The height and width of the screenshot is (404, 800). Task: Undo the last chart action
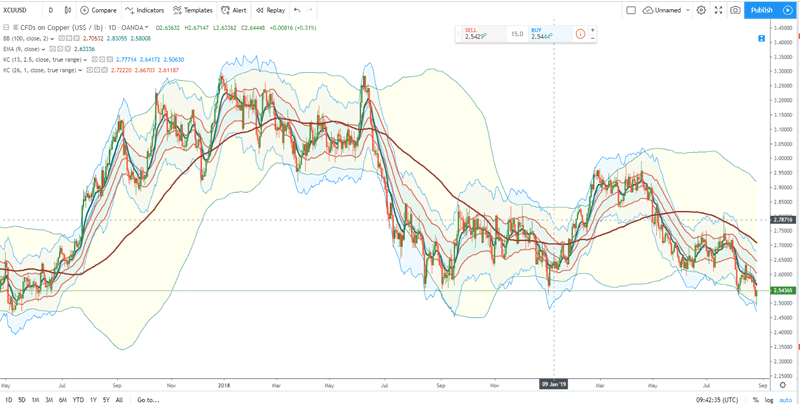click(x=297, y=10)
